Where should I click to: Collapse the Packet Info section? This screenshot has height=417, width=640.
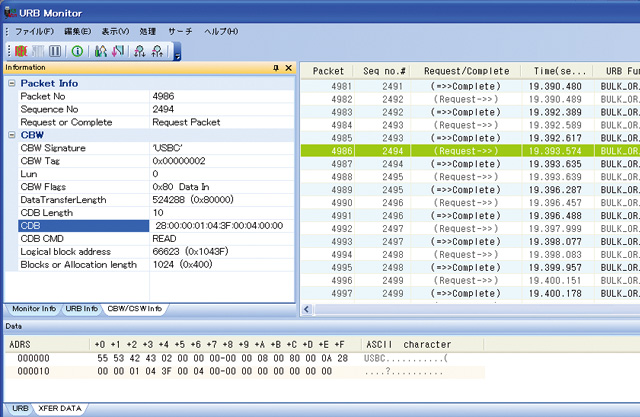12,83
